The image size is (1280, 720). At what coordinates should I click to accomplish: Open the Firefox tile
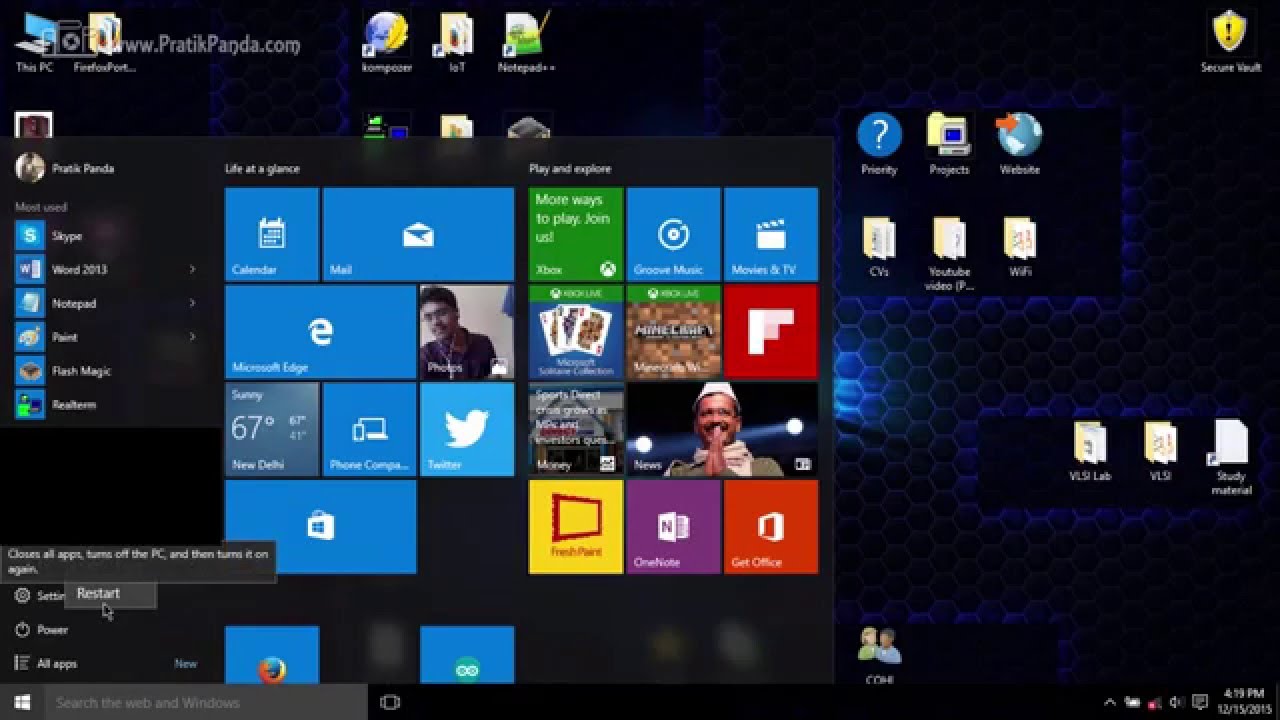pyautogui.click(x=272, y=655)
